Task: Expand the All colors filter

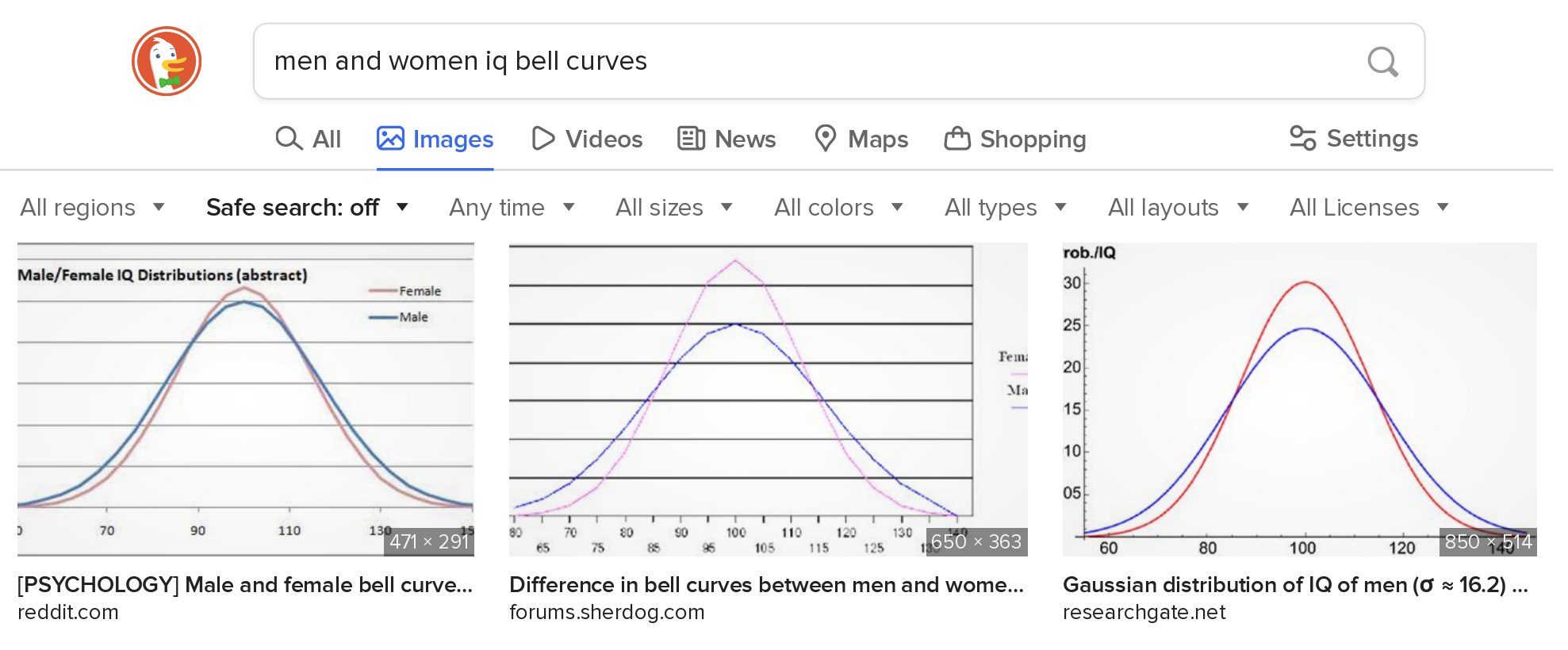Action: click(x=838, y=208)
